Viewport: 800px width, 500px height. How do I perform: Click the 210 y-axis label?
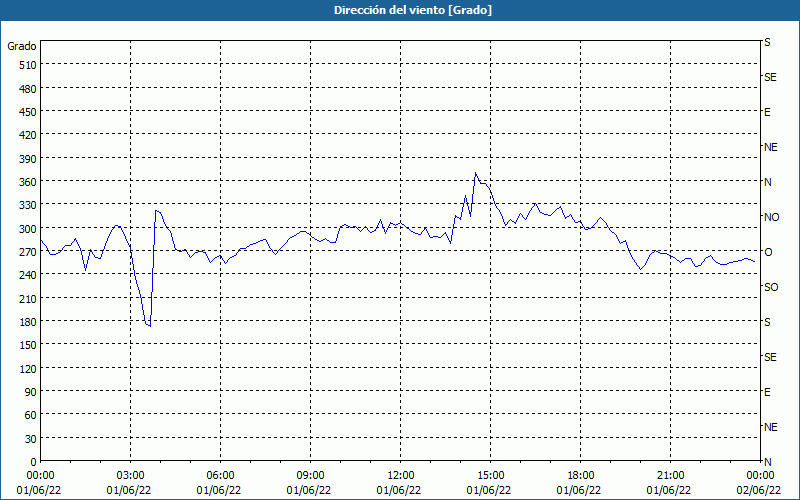[28, 299]
